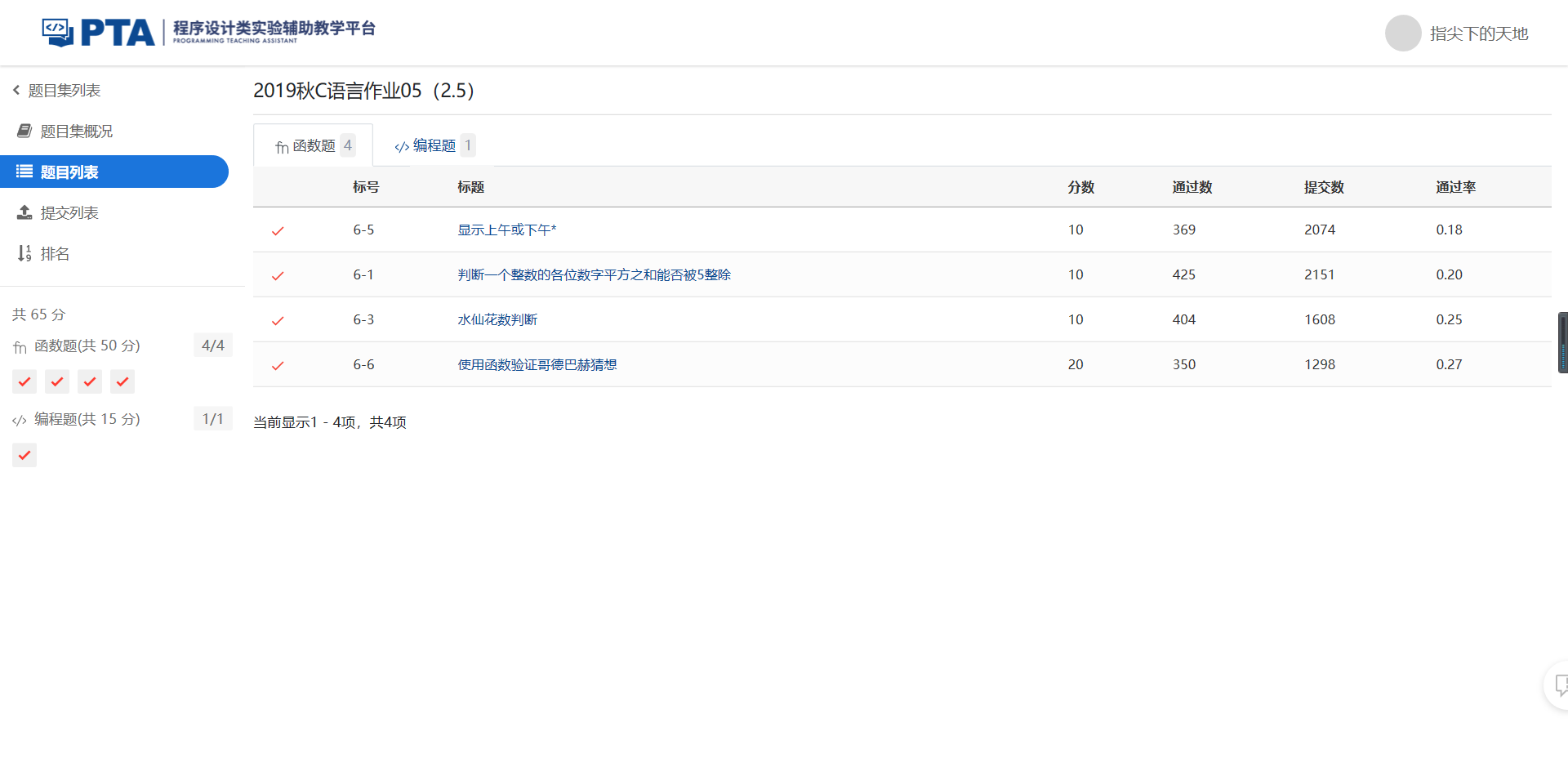Click the 提交数 column header
The width and height of the screenshot is (1568, 767).
tap(1324, 187)
